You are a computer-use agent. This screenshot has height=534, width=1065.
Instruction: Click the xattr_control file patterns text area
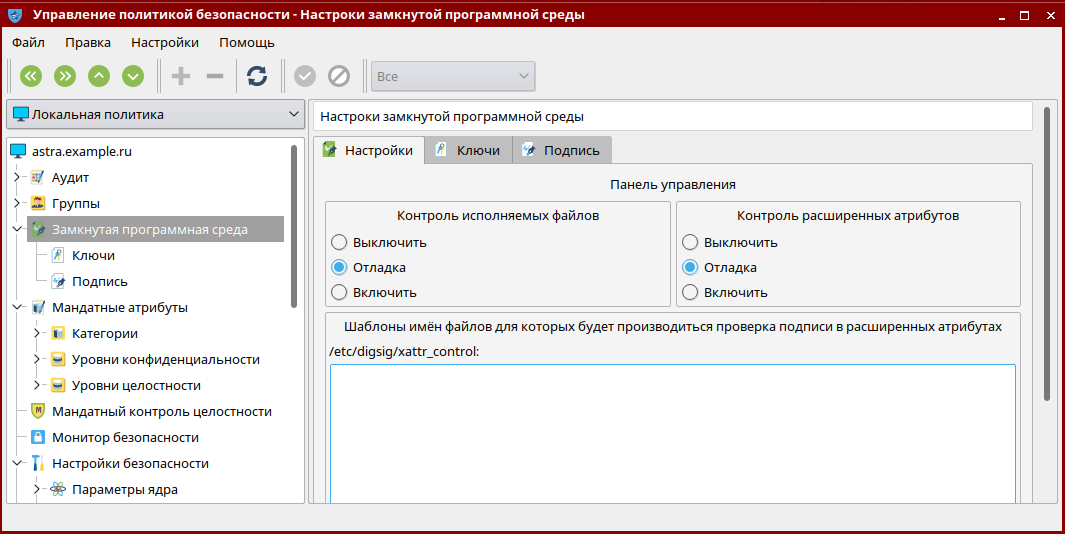673,433
